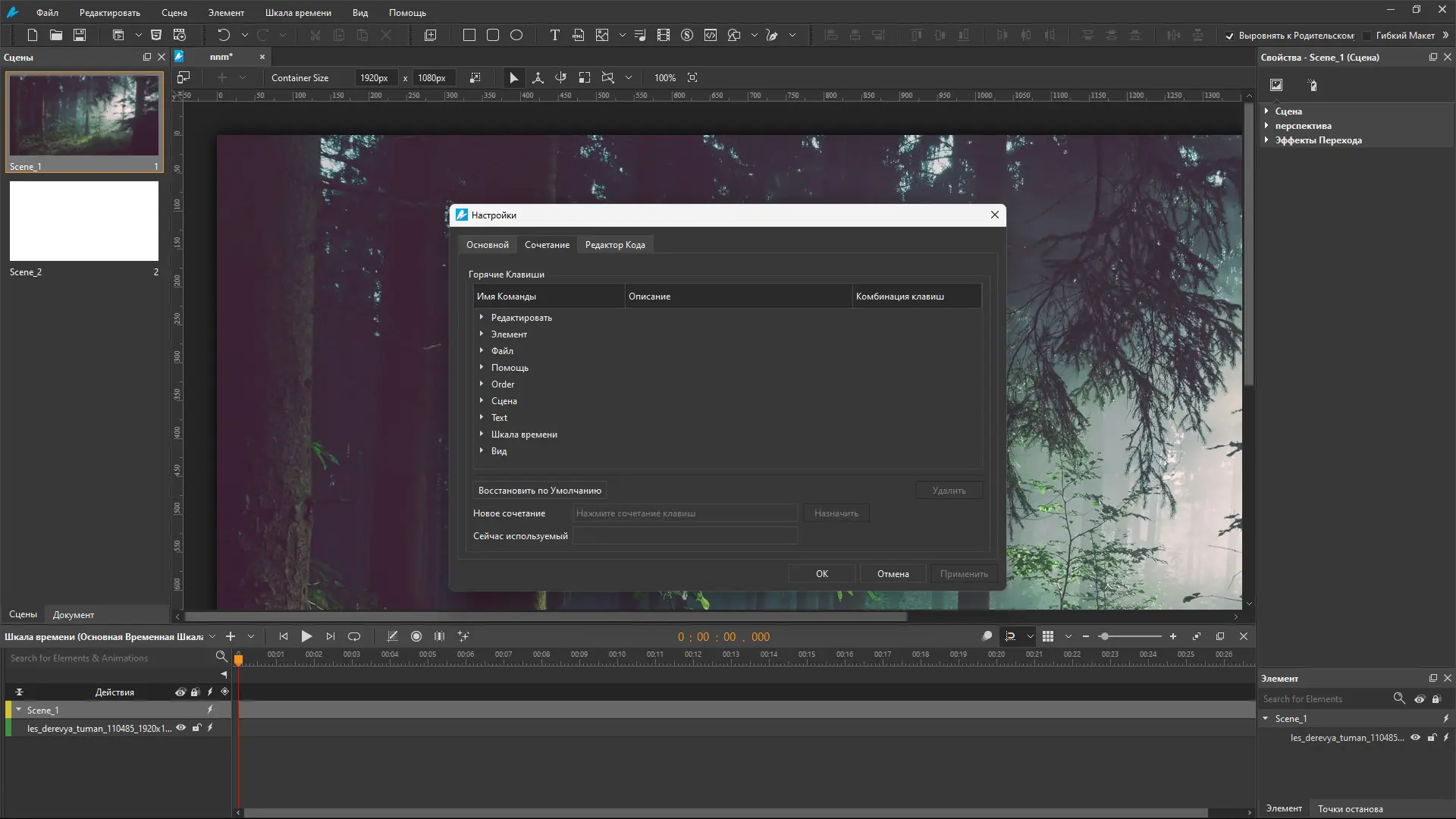
Task: Toggle visibility of les_derevya_tuman timeline layer
Action: click(180, 728)
